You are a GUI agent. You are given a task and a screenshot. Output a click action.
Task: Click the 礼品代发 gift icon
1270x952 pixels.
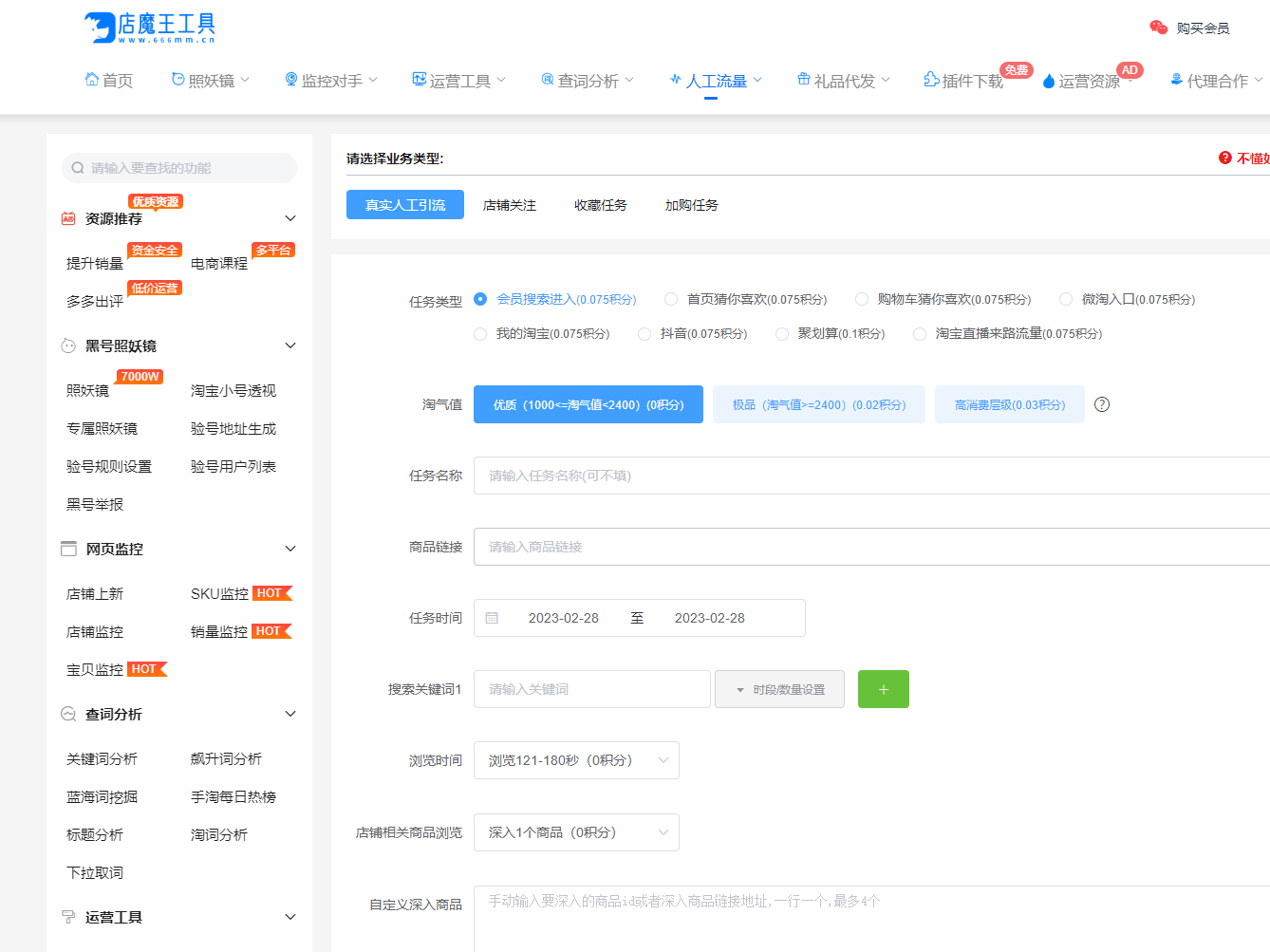[x=804, y=80]
